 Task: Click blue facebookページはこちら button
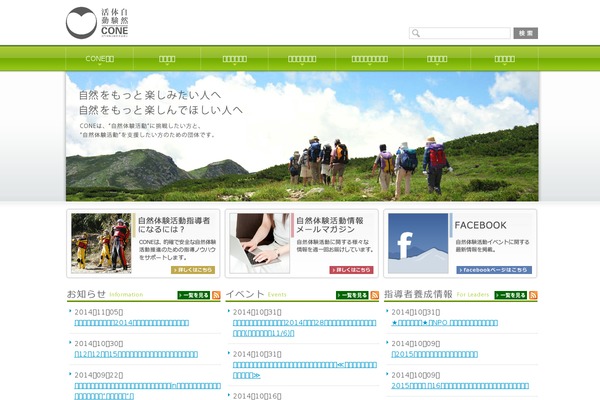pyautogui.click(x=494, y=270)
